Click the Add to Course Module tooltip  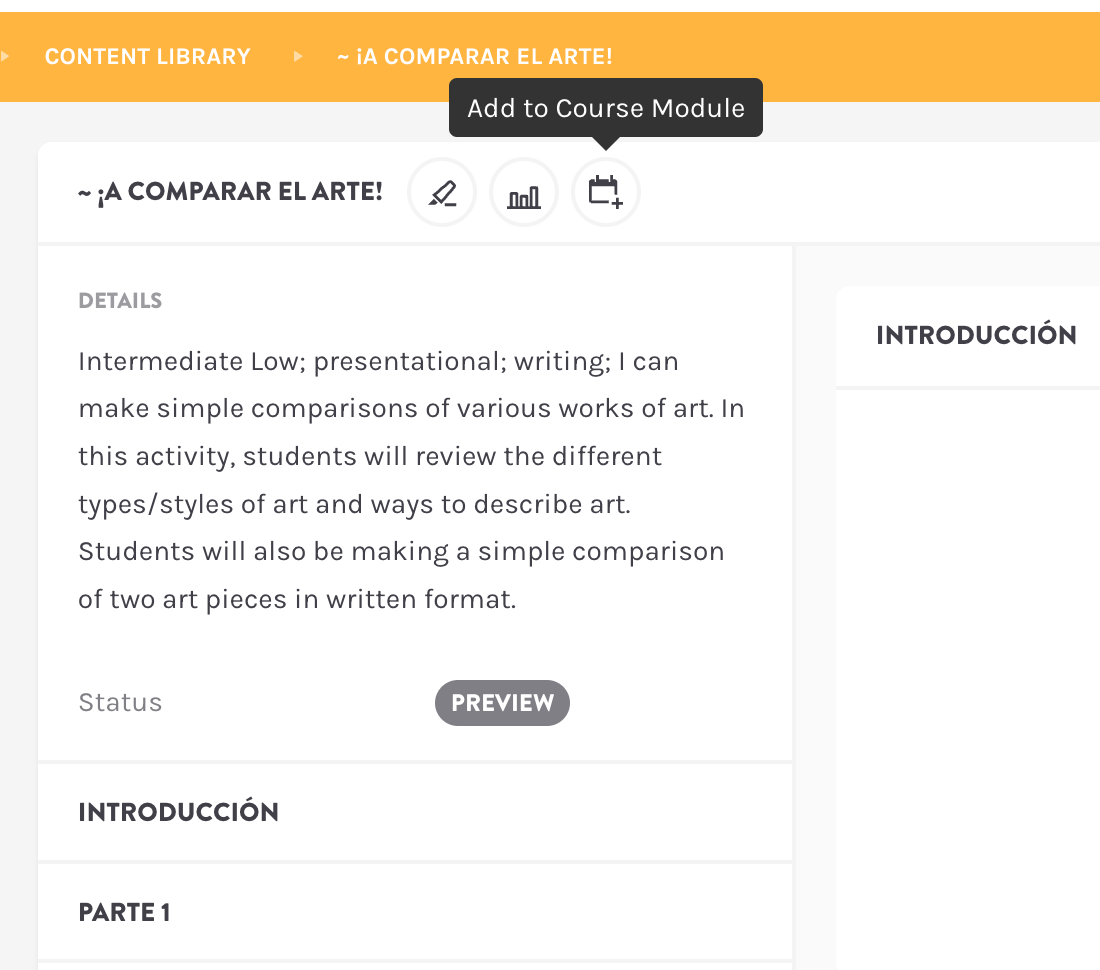point(606,108)
